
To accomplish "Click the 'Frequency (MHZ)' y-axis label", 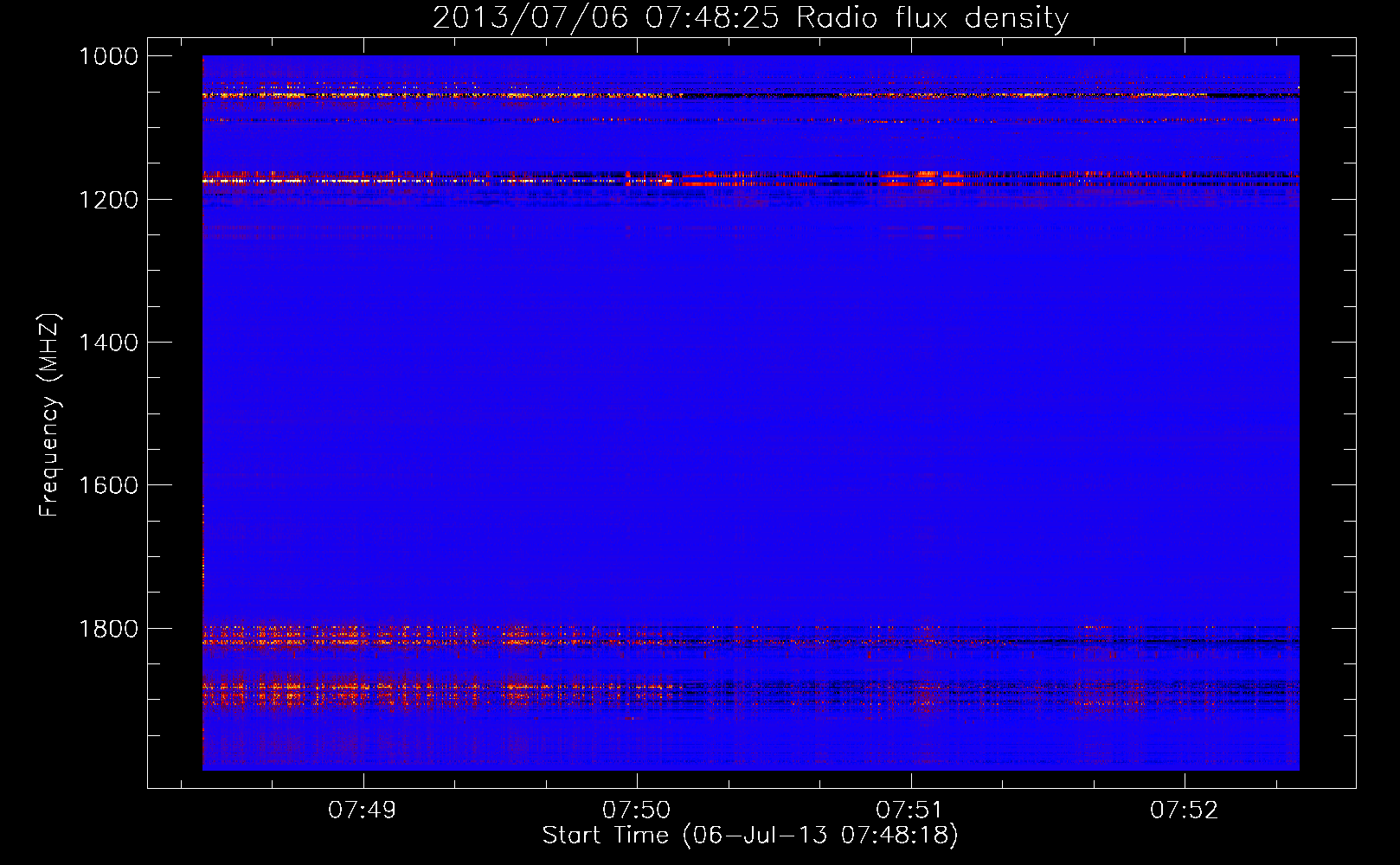I will coord(49,415).
